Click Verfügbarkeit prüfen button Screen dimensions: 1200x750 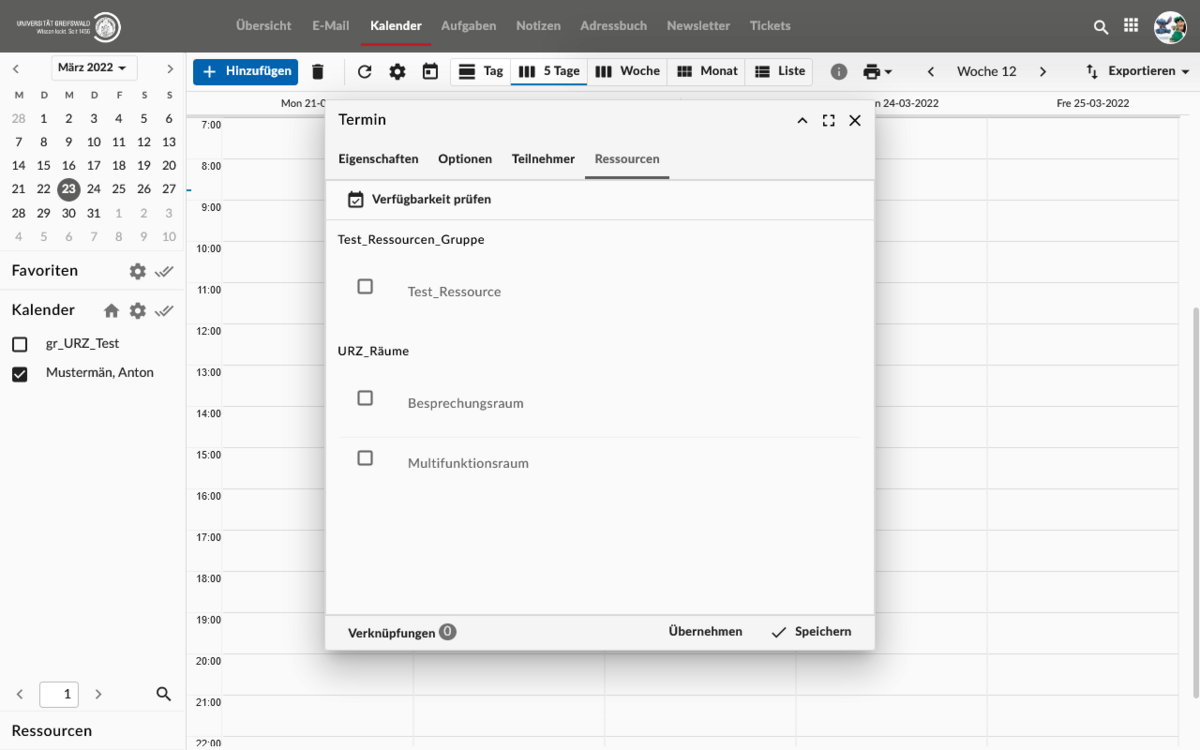click(x=420, y=199)
